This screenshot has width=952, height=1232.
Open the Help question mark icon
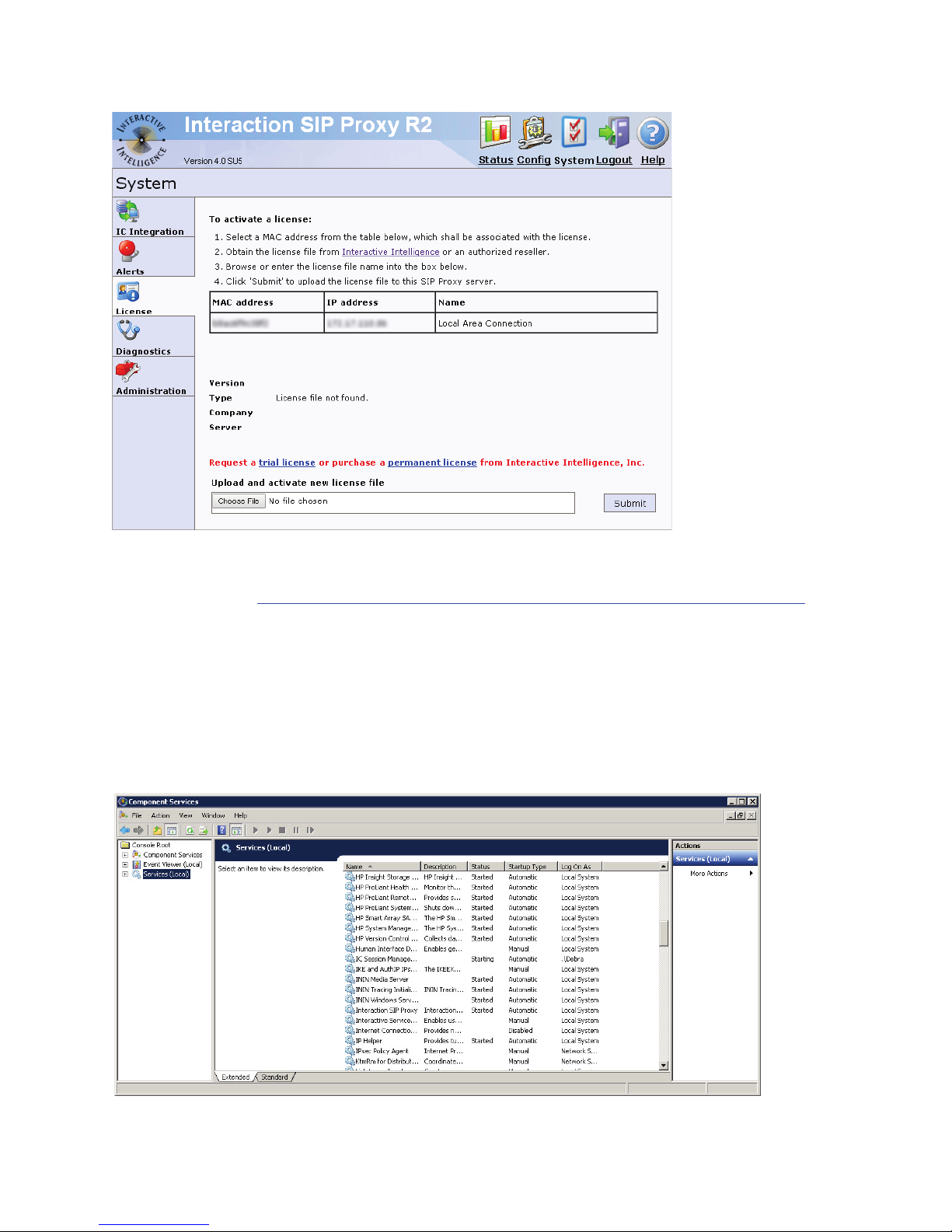coord(653,133)
